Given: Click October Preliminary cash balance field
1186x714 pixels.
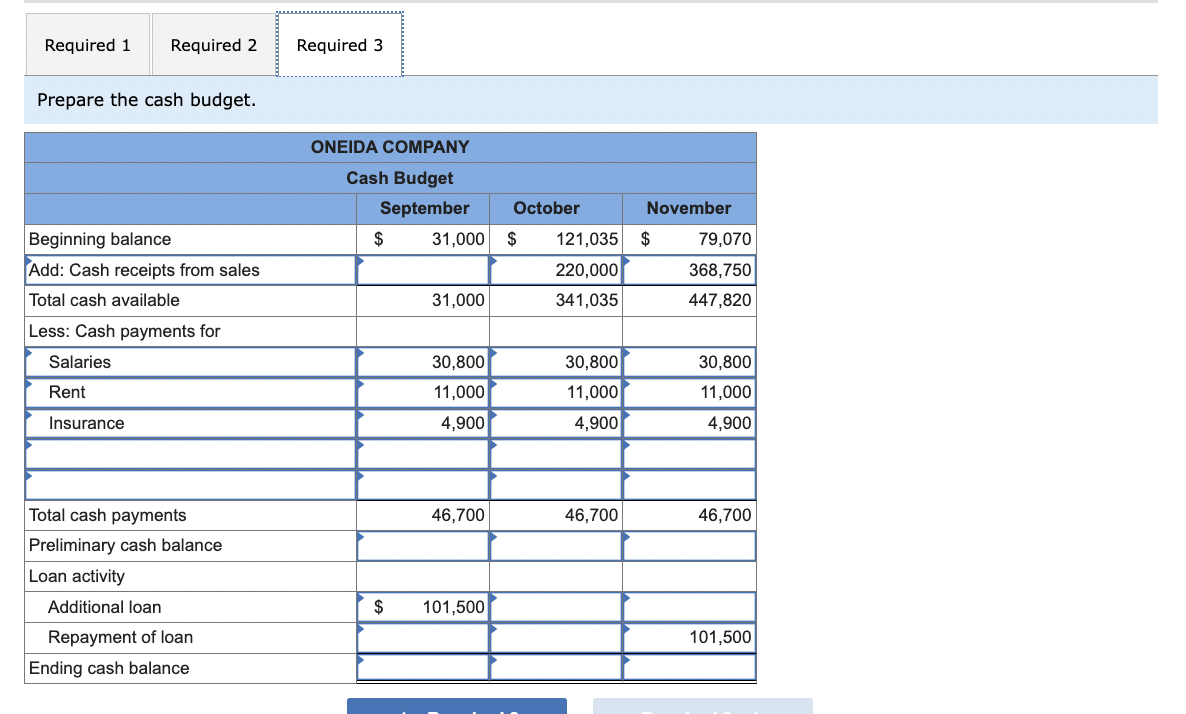Looking at the screenshot, I should [556, 546].
